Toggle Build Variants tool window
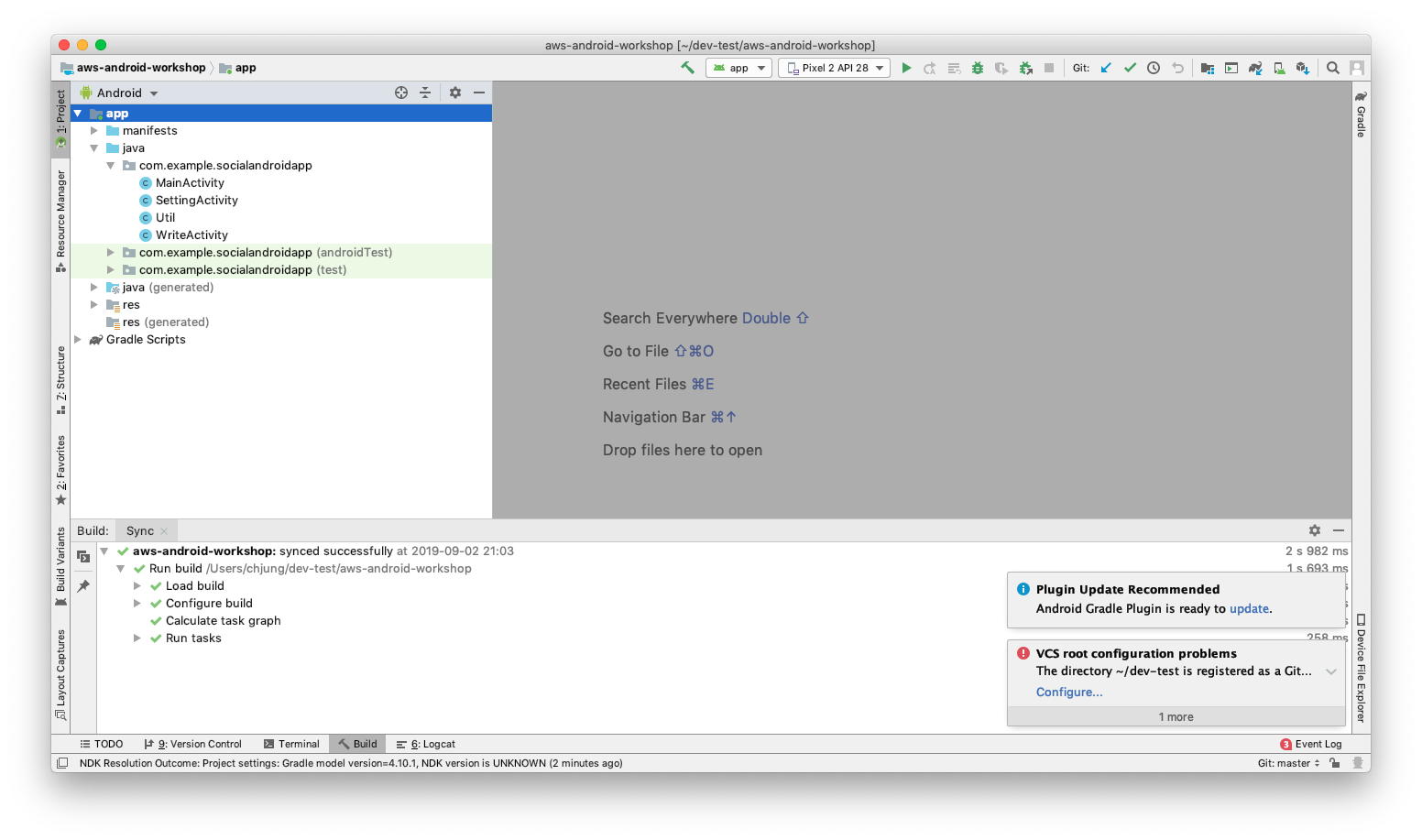 pyautogui.click(x=61, y=566)
